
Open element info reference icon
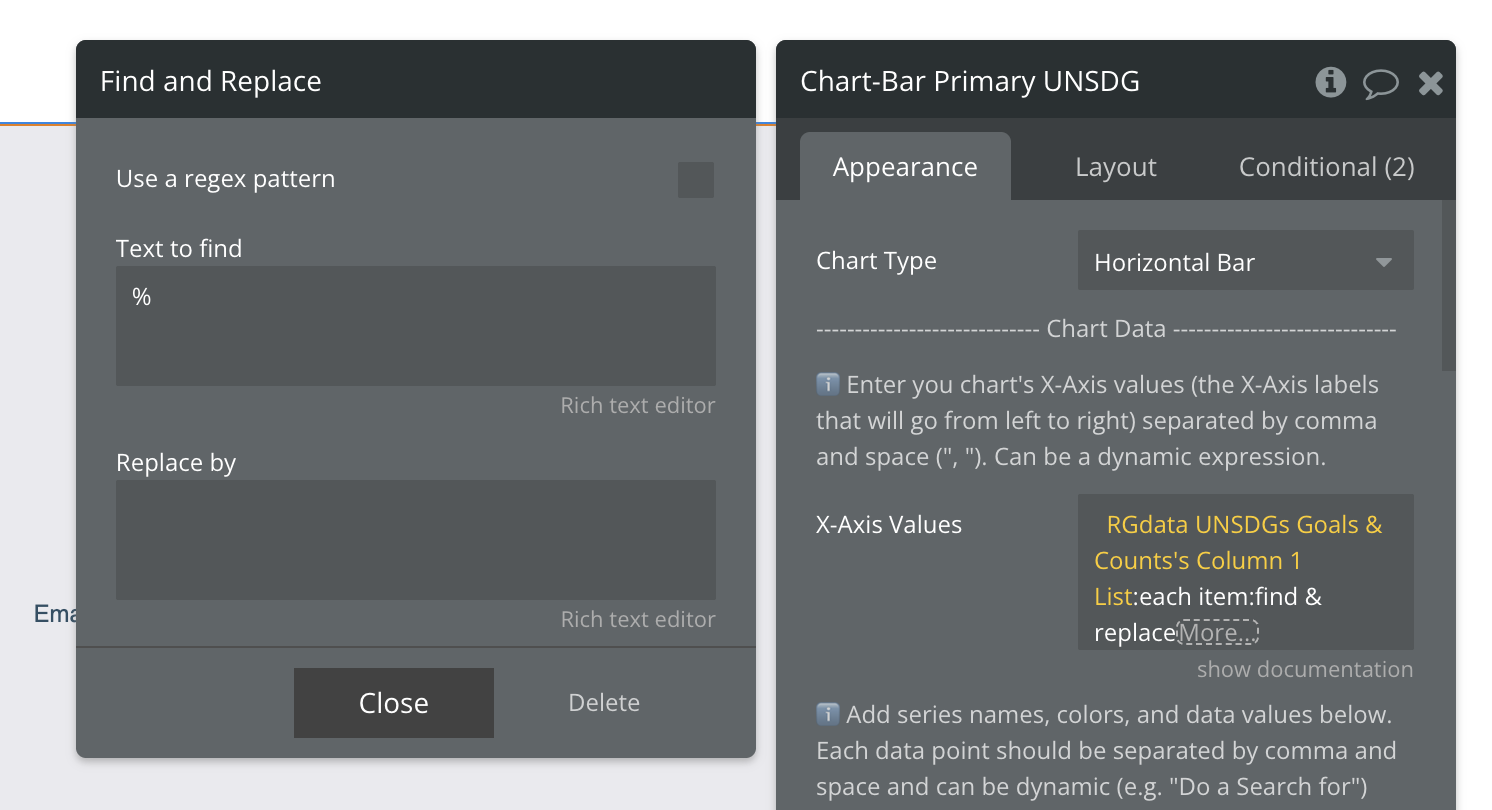[x=1330, y=82]
